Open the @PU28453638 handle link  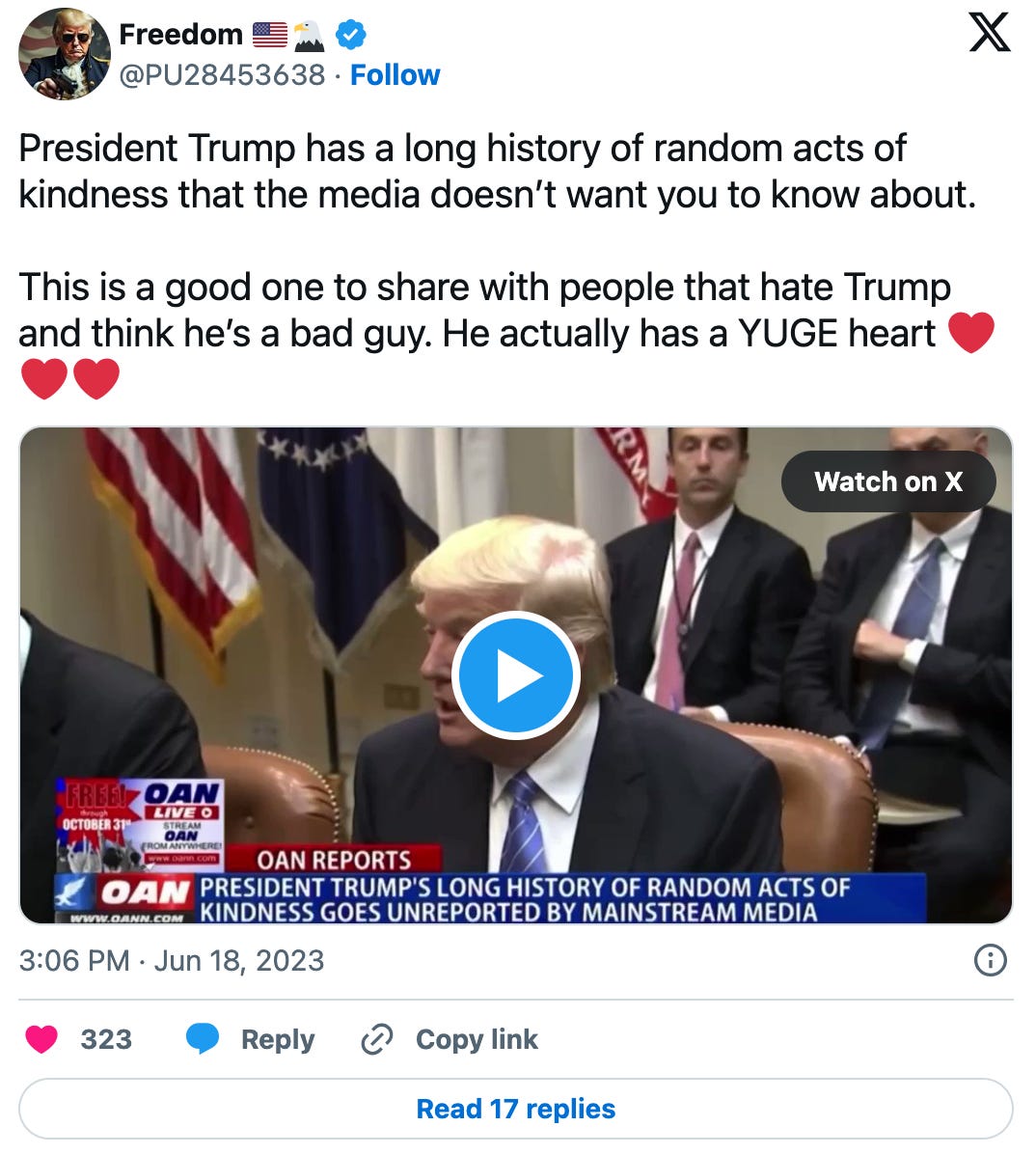pos(222,75)
